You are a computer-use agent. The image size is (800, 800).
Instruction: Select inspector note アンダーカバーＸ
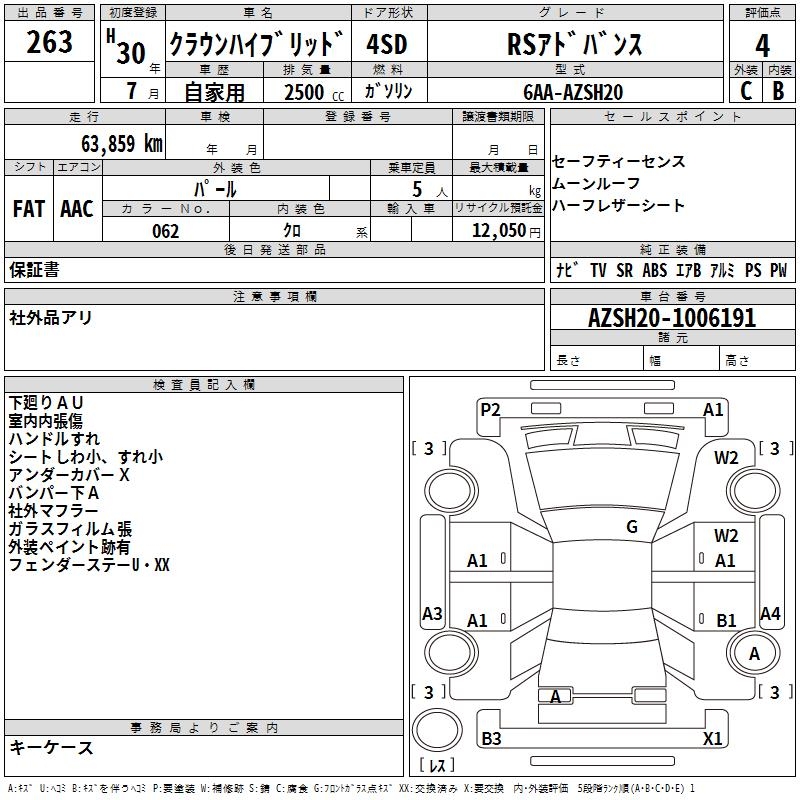pyautogui.click(x=69, y=474)
